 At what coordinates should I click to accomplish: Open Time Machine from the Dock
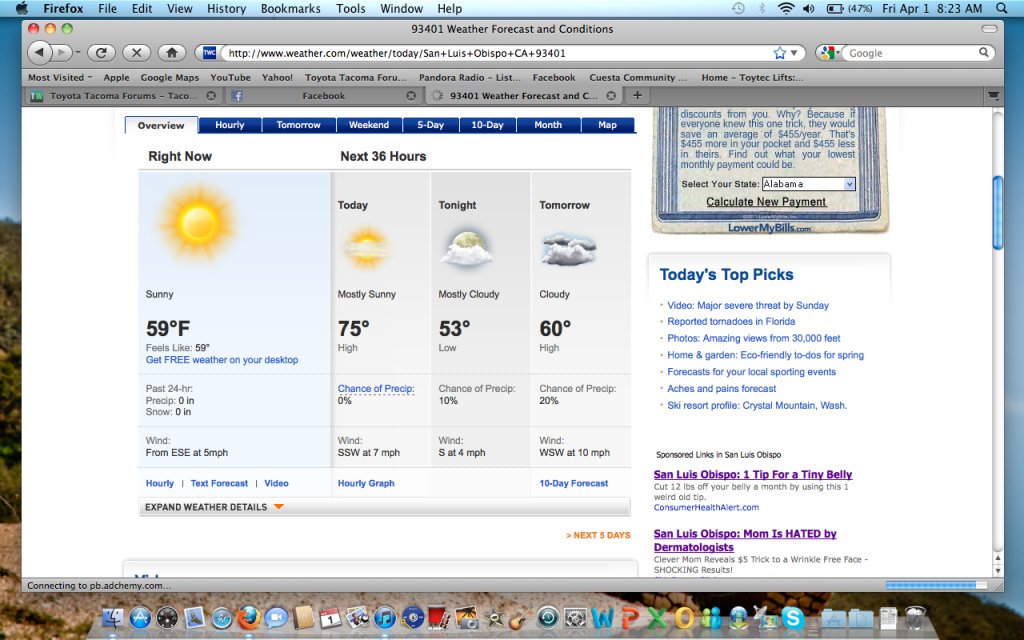click(548, 618)
